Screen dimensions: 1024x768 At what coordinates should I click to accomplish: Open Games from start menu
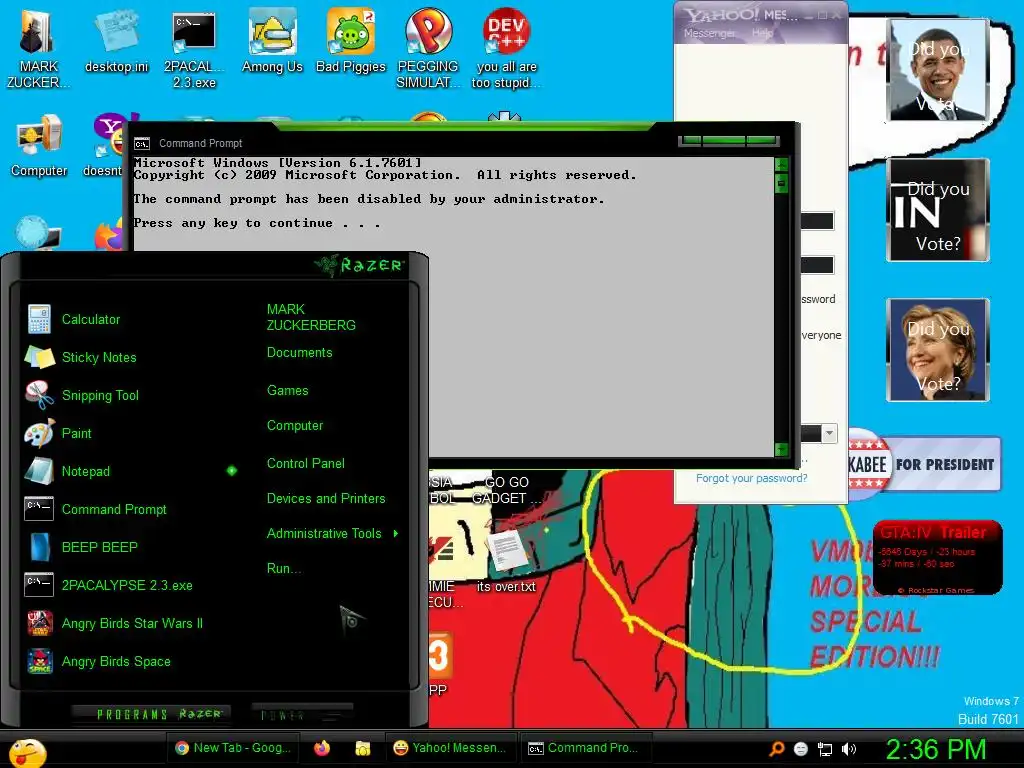287,391
